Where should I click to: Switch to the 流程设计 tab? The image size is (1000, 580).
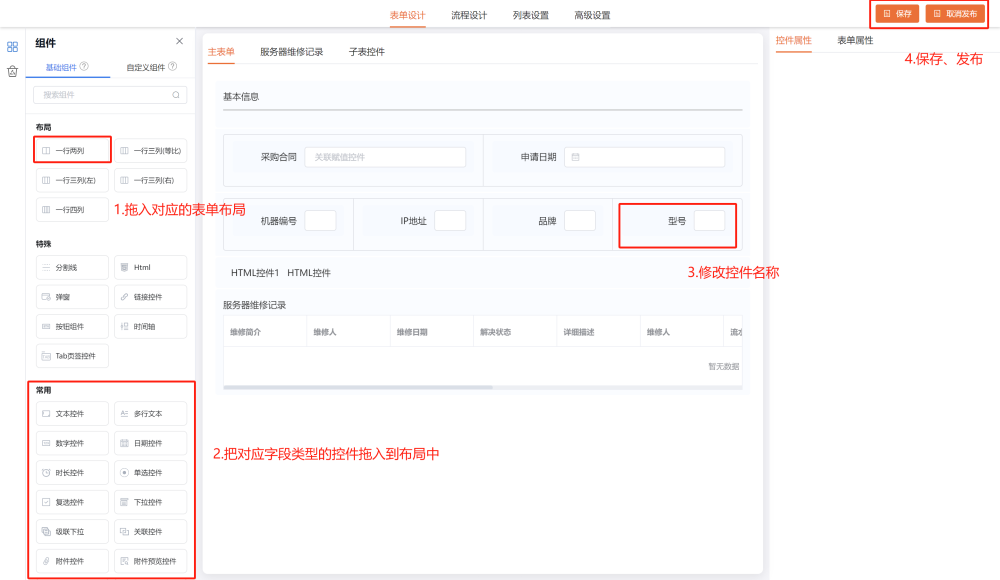[469, 15]
